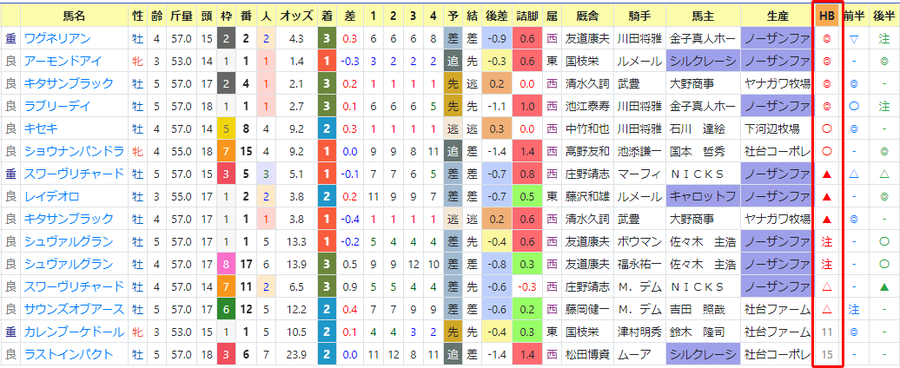Select jockey cell 福永祐一
900x368 pixels.
pos(640,265)
